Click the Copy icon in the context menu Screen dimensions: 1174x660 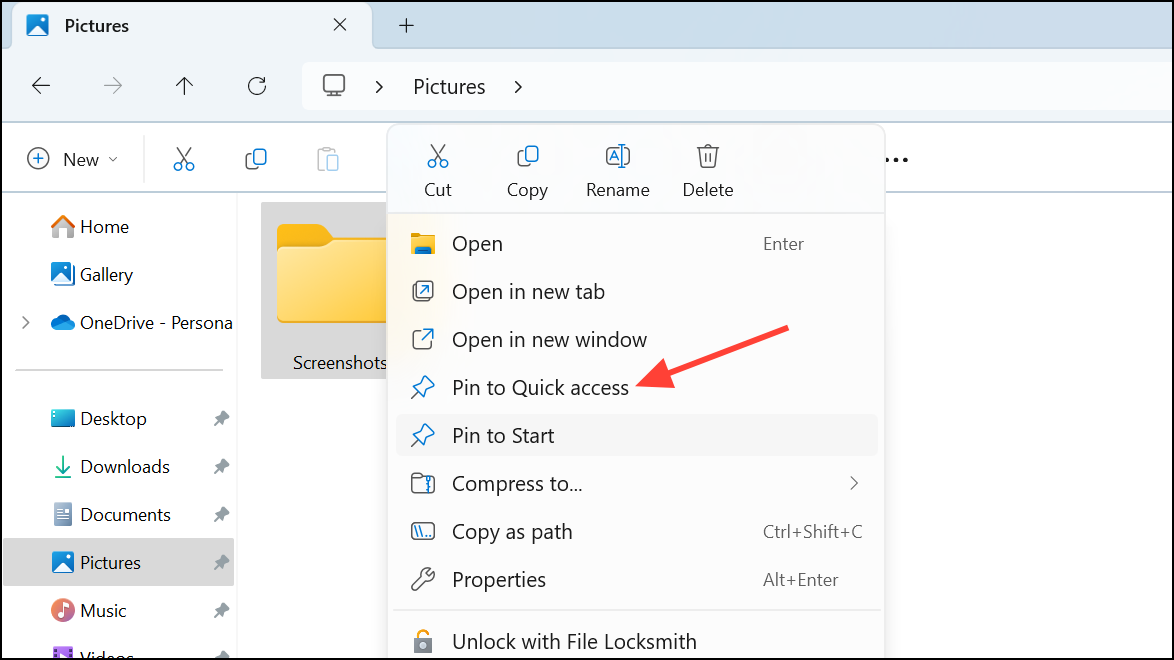tap(527, 156)
